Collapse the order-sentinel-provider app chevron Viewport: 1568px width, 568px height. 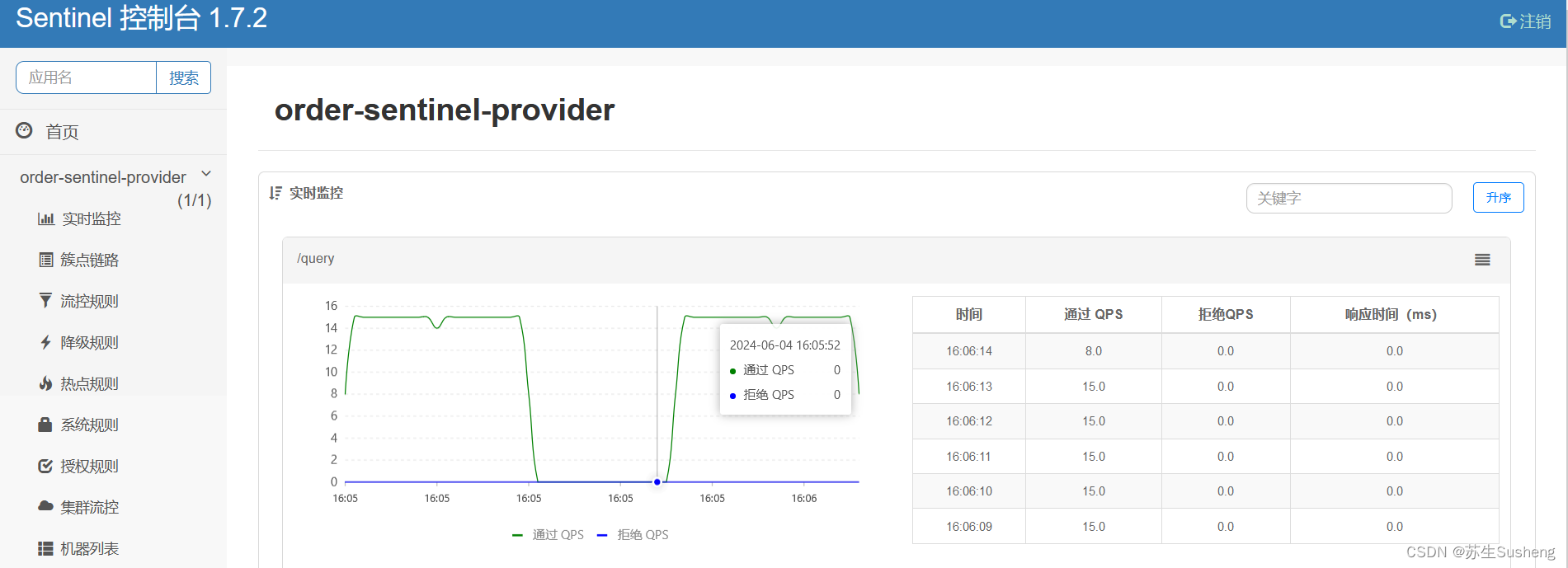(x=206, y=174)
